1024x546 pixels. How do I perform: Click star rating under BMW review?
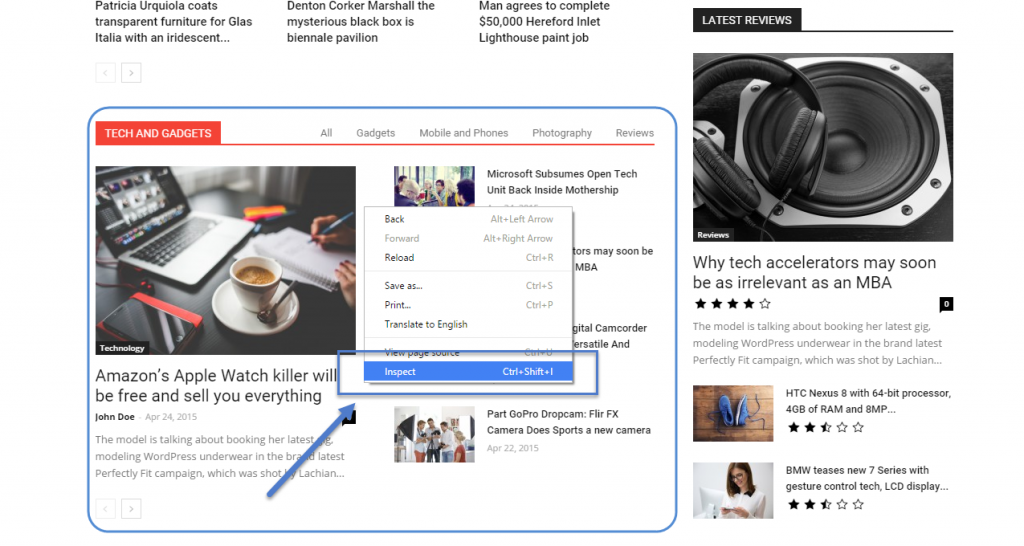[825, 504]
